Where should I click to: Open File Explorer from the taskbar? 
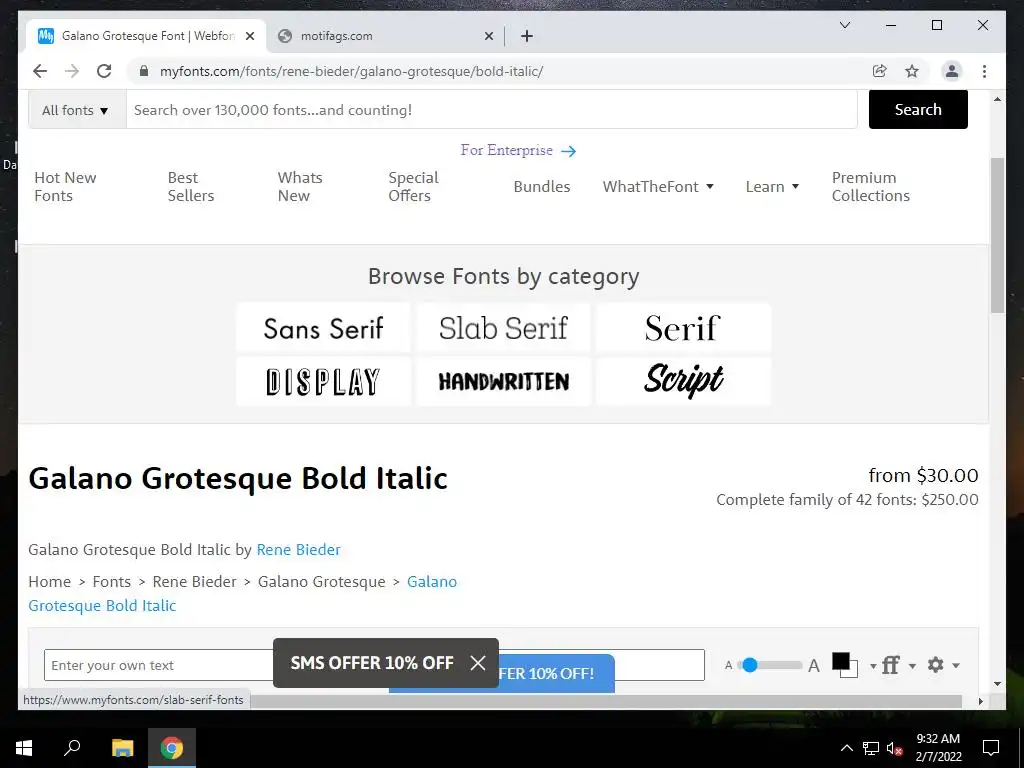[x=122, y=748]
